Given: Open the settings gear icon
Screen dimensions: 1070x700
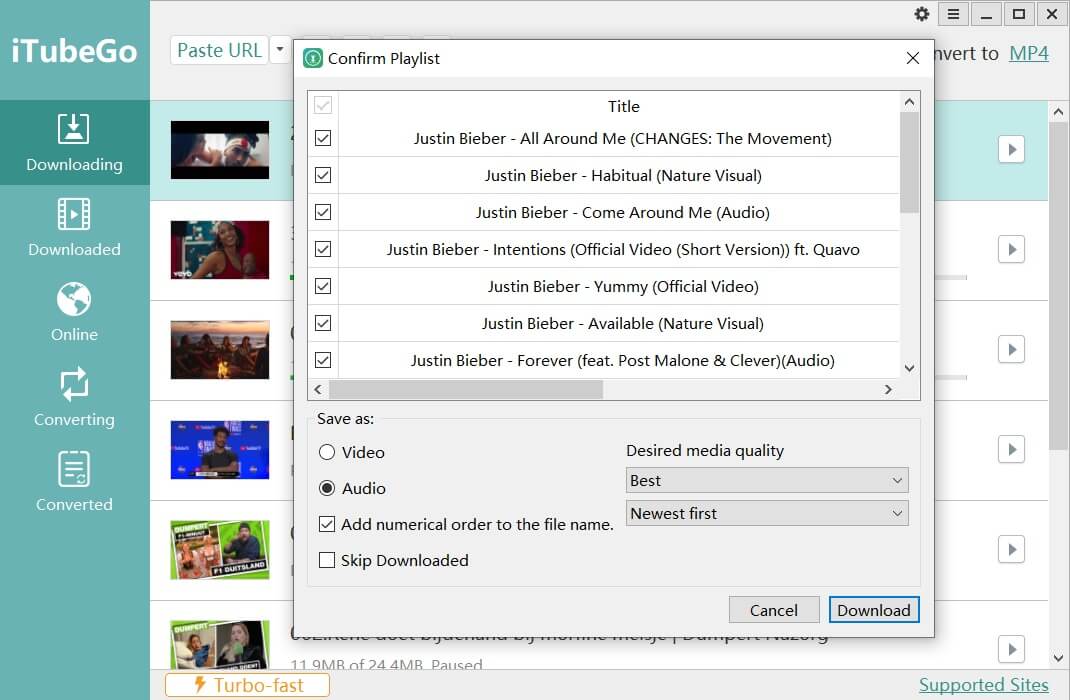Looking at the screenshot, I should click(922, 14).
